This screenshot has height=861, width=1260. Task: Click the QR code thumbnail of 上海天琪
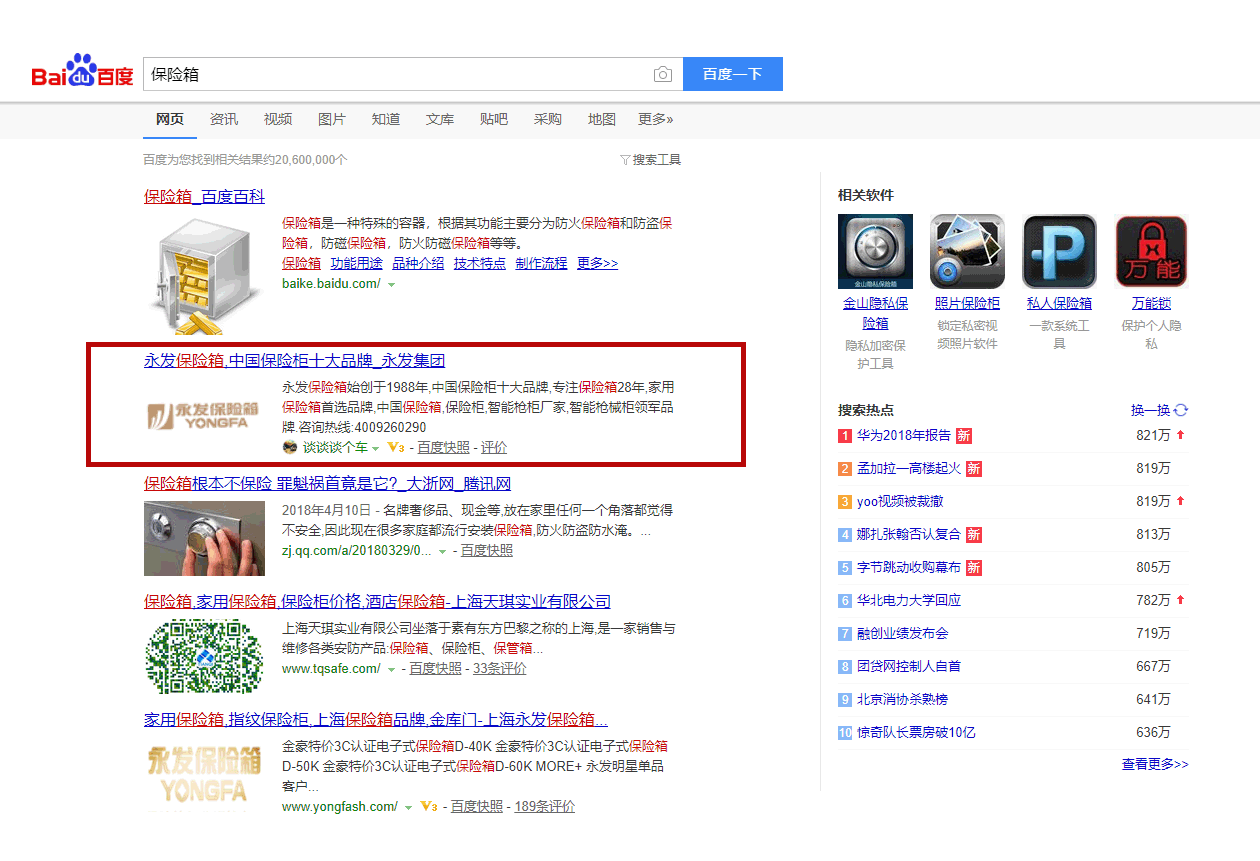point(204,656)
